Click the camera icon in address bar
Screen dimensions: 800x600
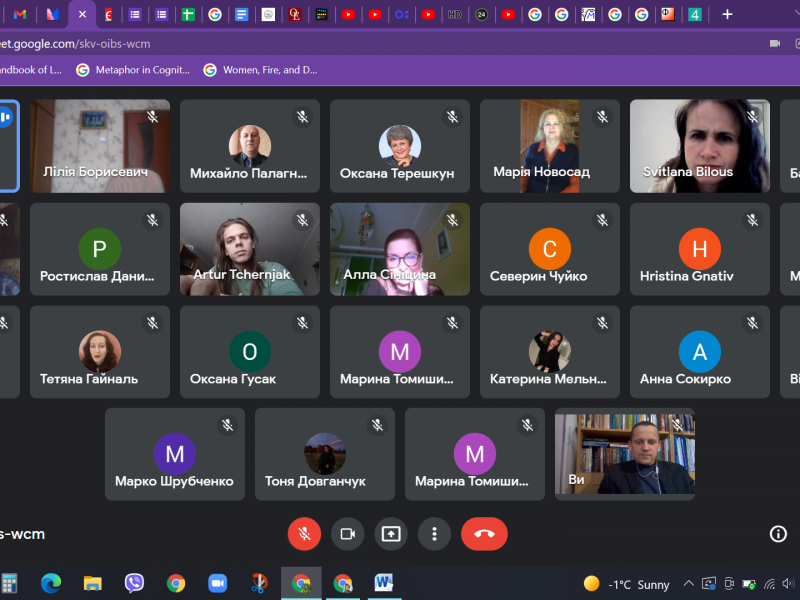774,44
